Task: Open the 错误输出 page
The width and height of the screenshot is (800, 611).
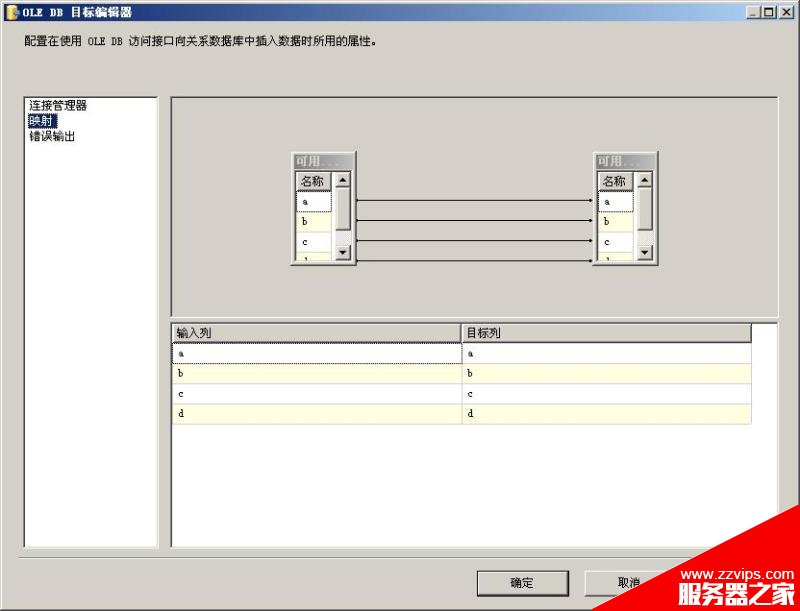Action: coord(52,136)
